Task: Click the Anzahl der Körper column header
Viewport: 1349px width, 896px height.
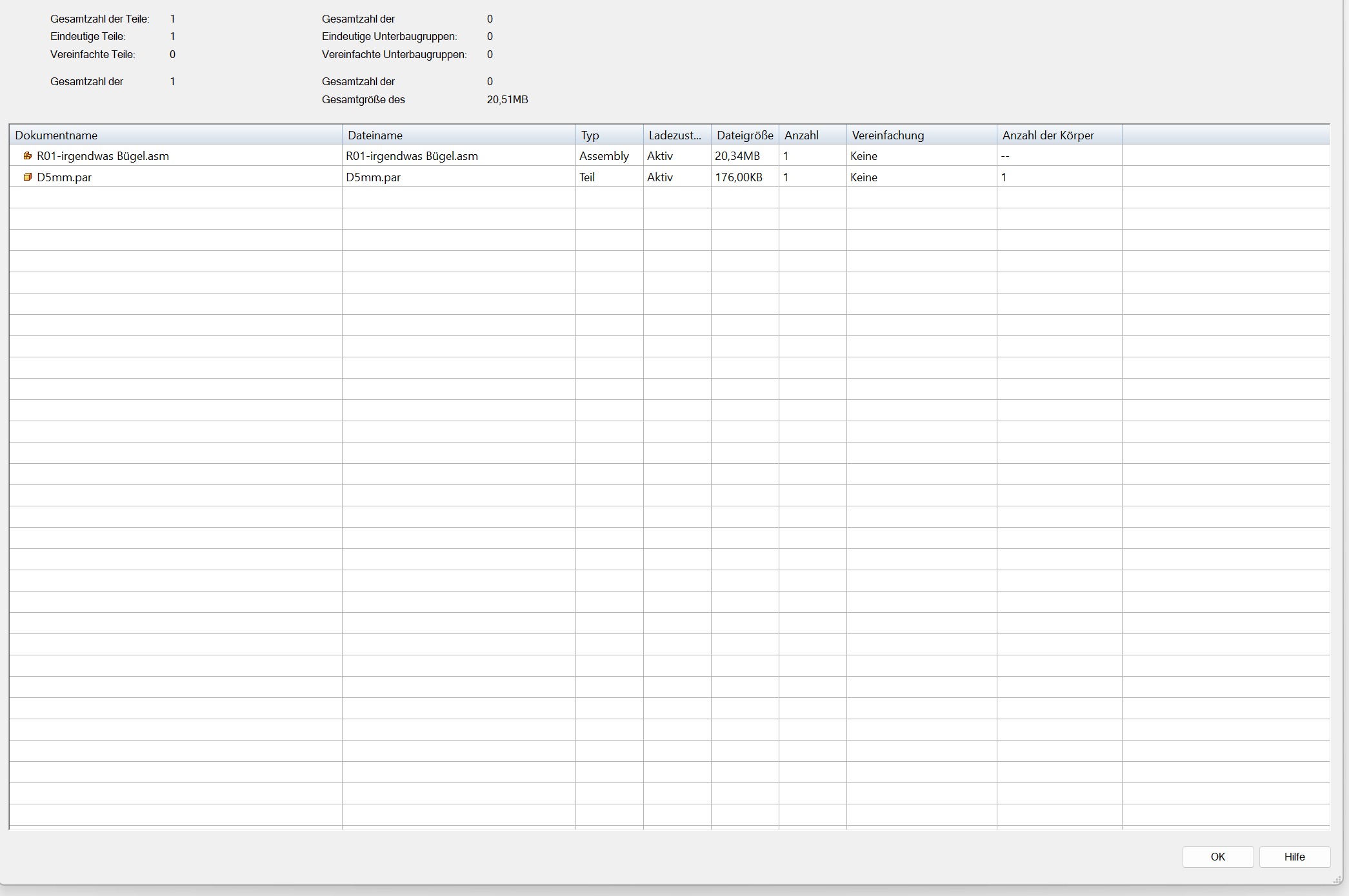Action: click(x=1059, y=135)
